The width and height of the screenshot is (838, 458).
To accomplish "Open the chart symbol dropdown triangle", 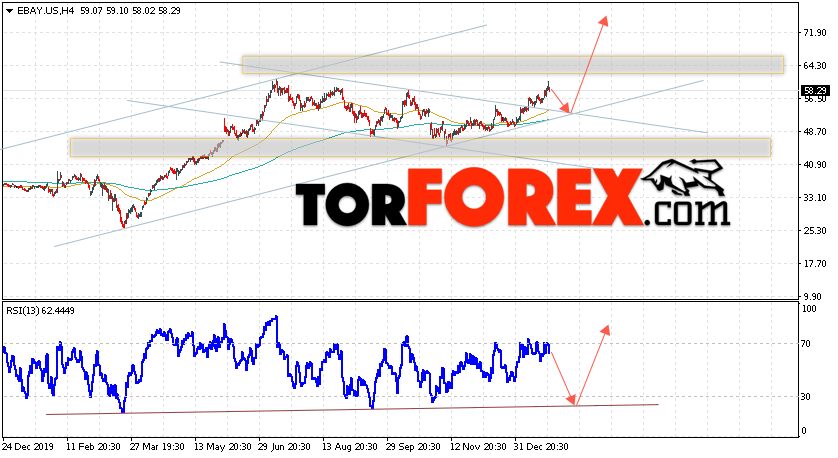I will (9, 11).
